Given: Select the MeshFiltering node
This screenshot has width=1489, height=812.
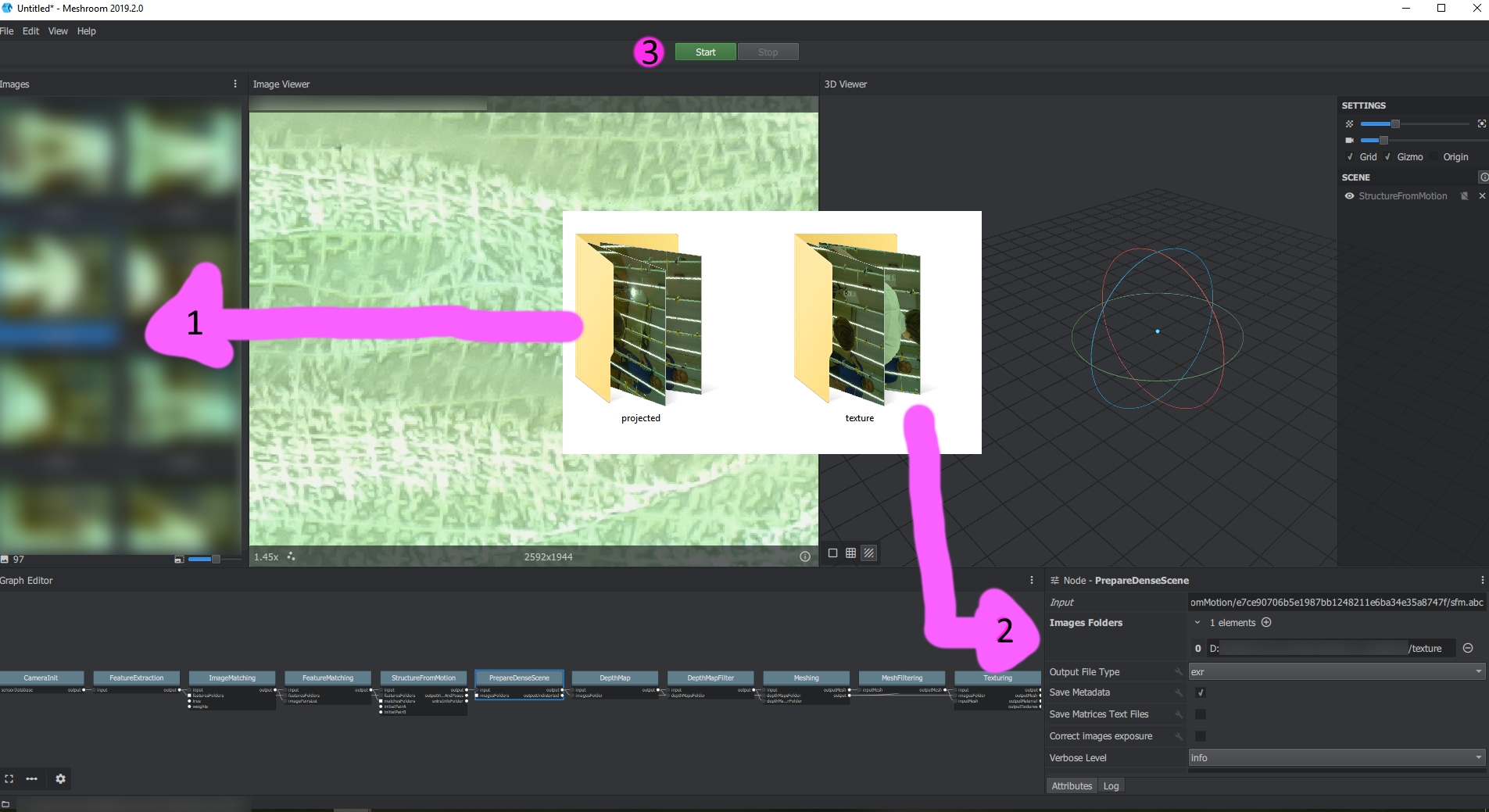Looking at the screenshot, I should [902, 678].
